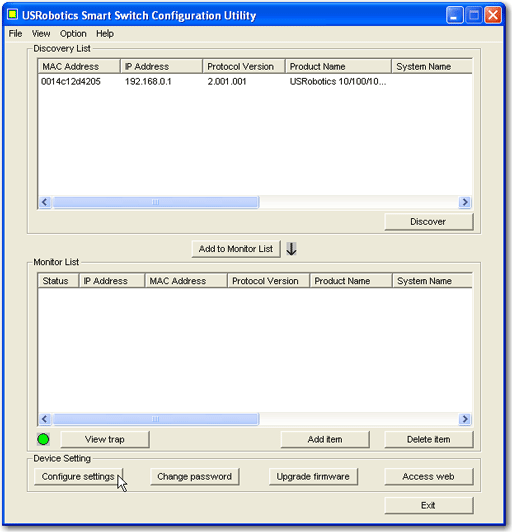This screenshot has width=512, height=532.
Task: Click the Add item button
Action: coord(325,439)
